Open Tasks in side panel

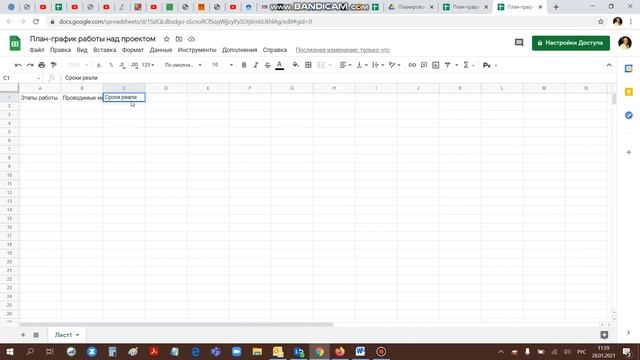click(629, 115)
